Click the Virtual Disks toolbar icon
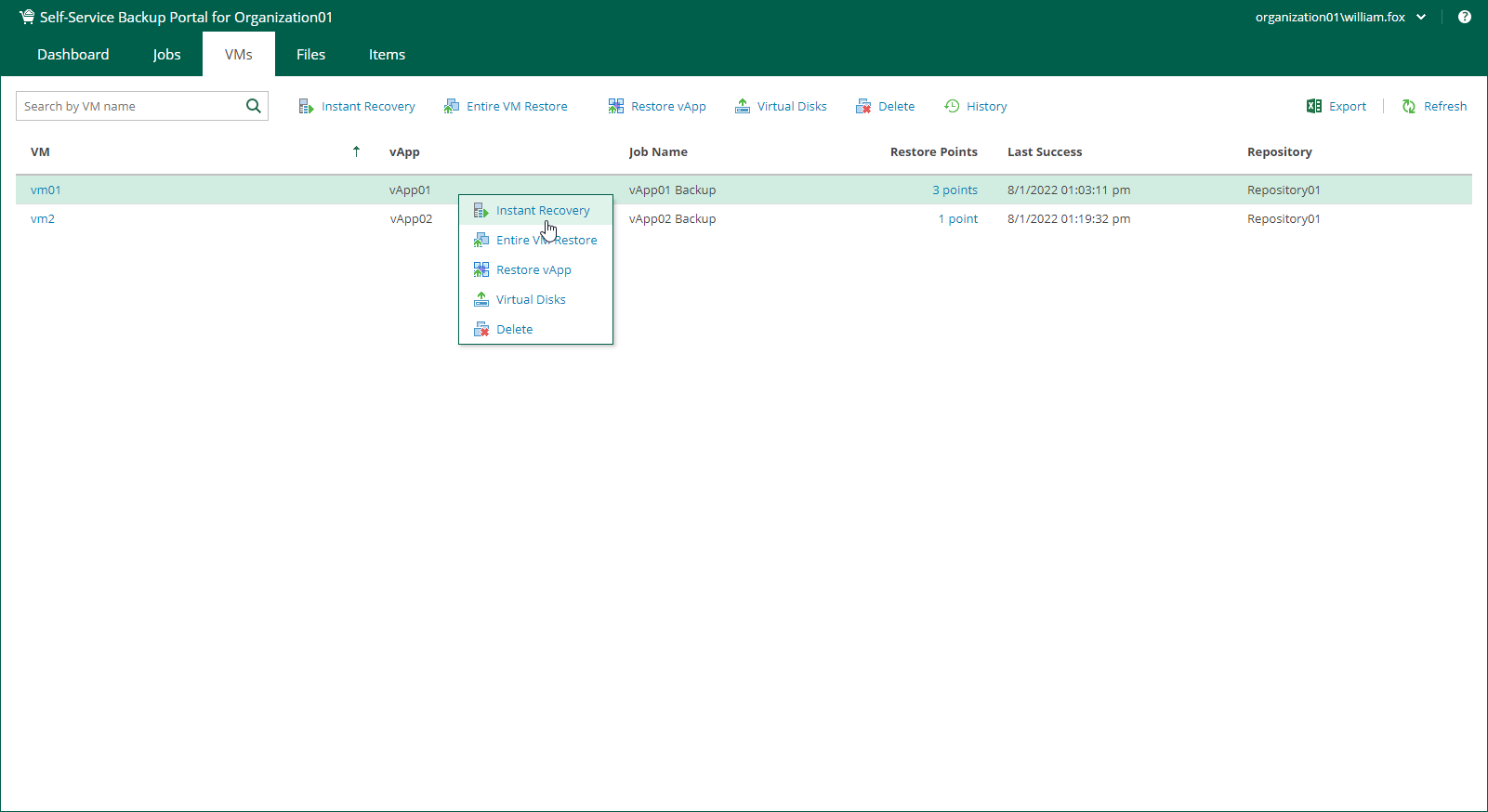1488x812 pixels. (x=743, y=107)
